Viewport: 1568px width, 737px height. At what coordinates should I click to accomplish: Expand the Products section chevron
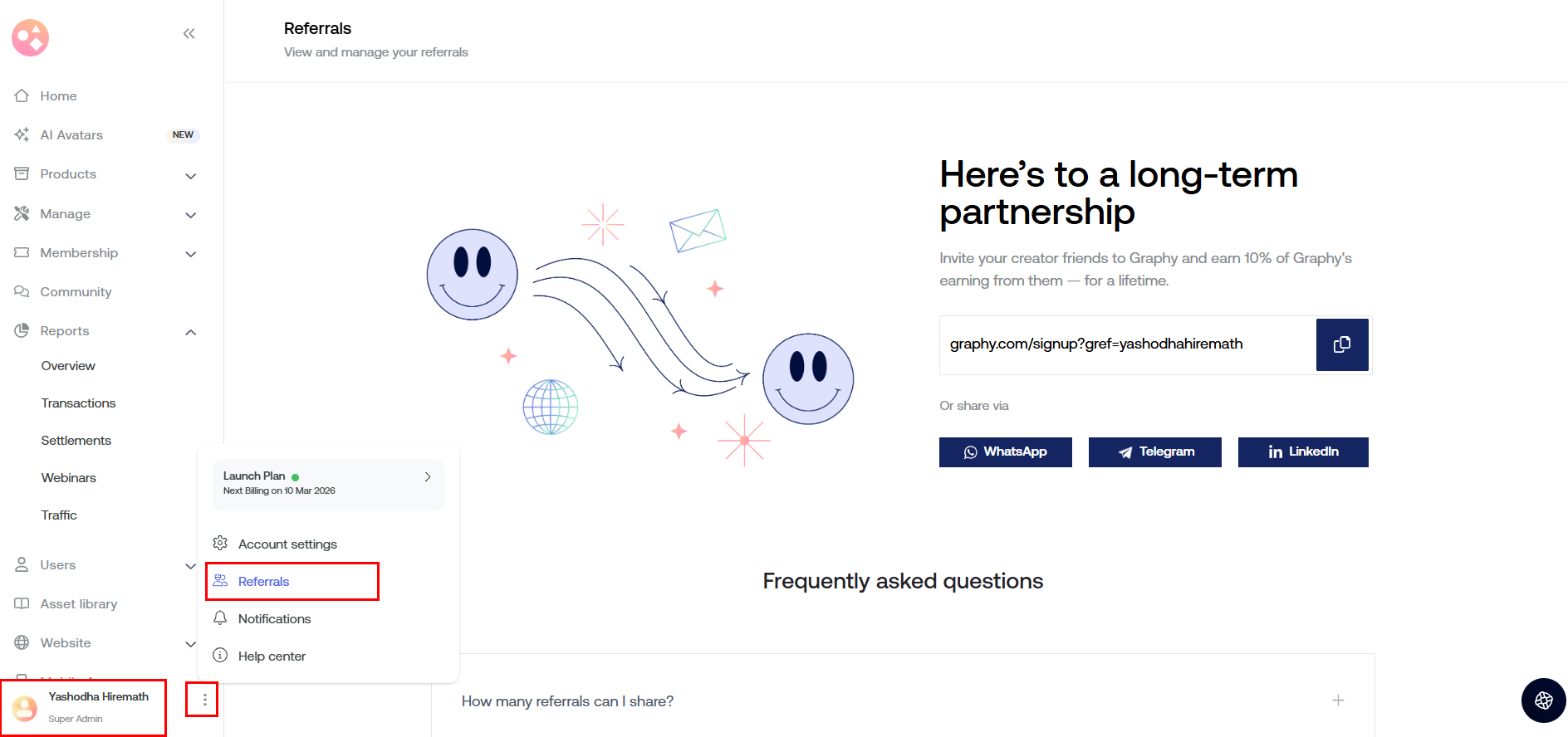click(190, 175)
